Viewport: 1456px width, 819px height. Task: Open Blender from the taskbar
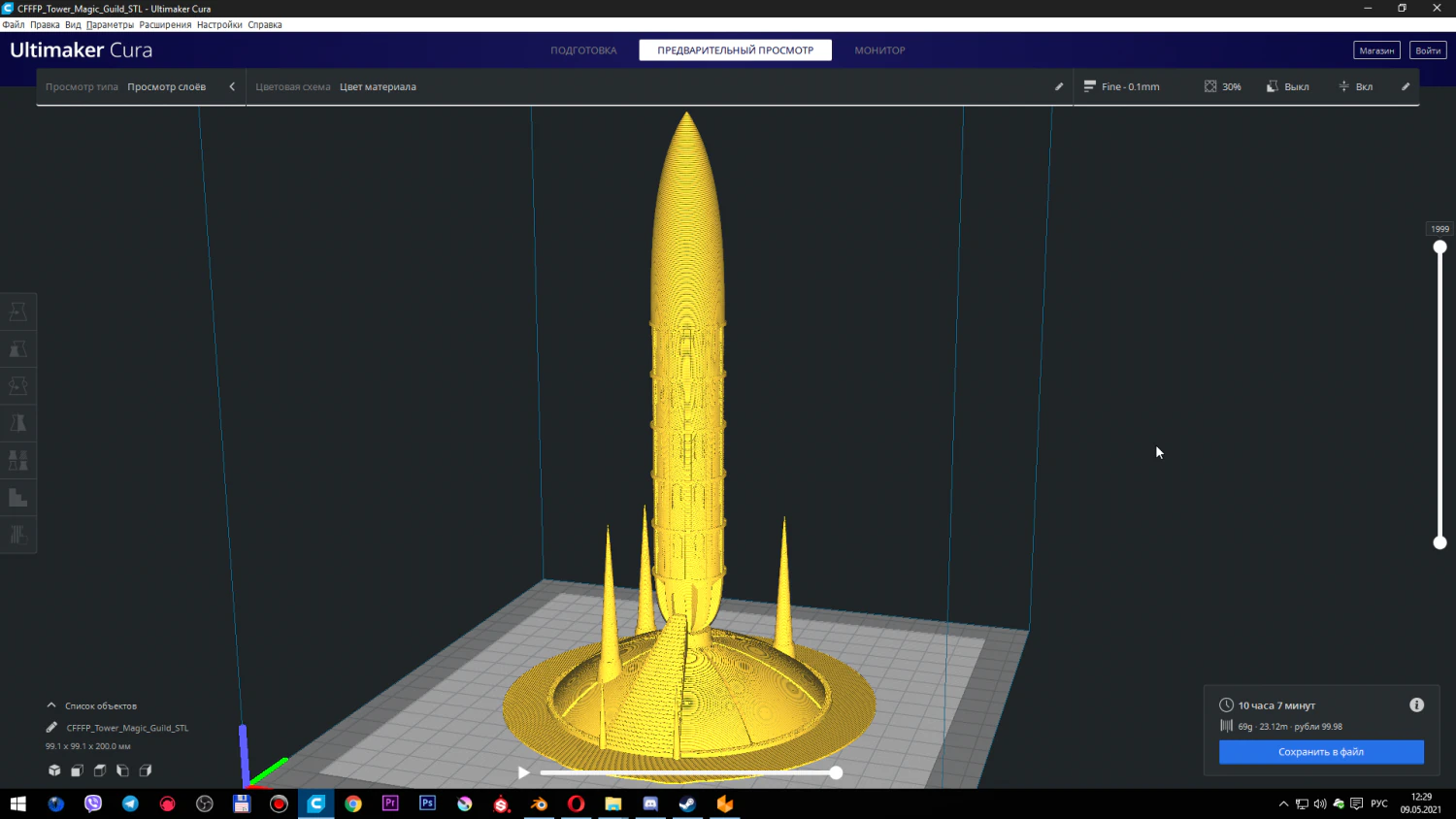(x=539, y=803)
